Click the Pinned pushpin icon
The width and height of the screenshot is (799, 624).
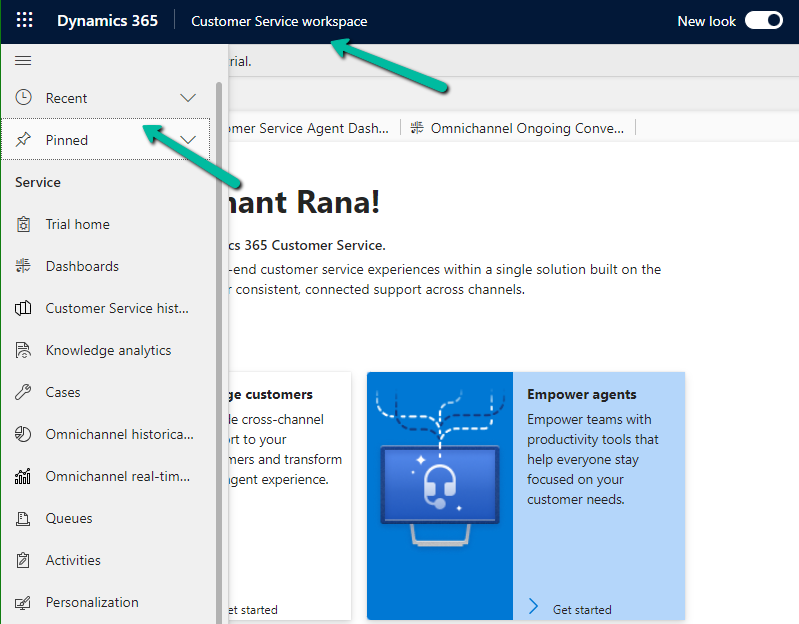23,140
